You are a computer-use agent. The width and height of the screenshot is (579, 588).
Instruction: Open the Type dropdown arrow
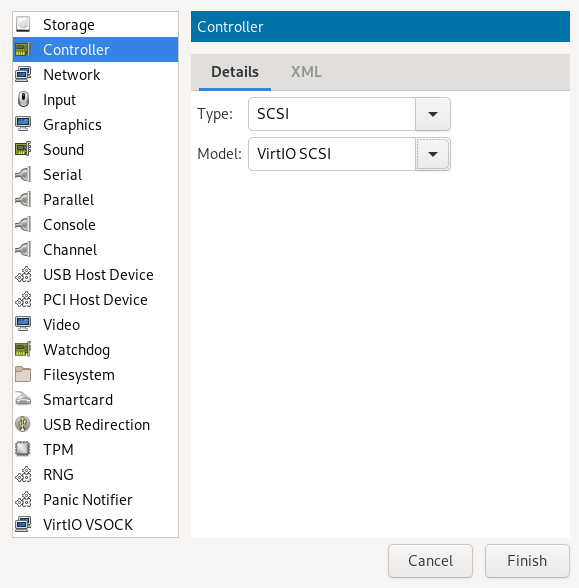(x=433, y=114)
